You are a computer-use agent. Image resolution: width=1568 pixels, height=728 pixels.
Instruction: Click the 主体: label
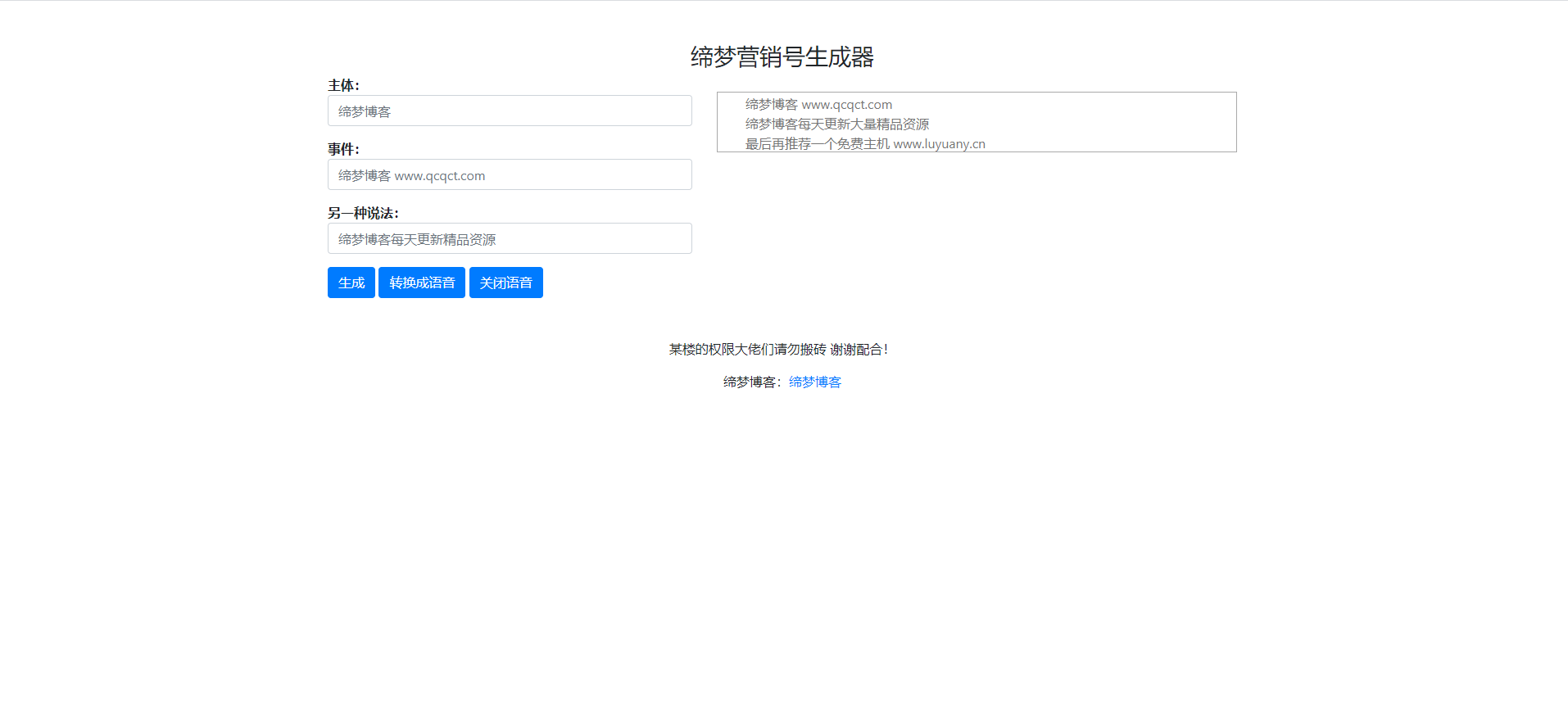point(344,85)
